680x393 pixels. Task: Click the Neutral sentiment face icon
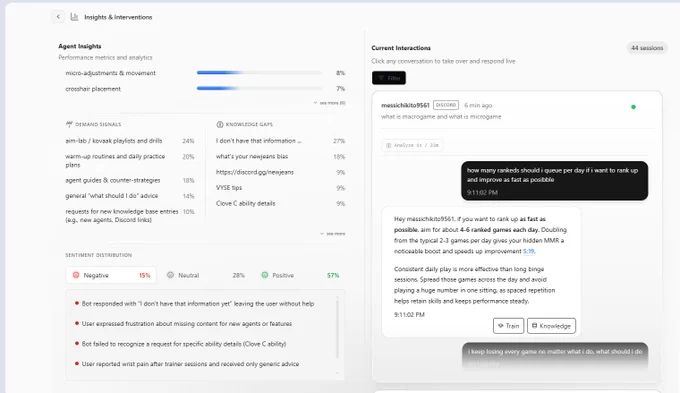[x=170, y=275]
